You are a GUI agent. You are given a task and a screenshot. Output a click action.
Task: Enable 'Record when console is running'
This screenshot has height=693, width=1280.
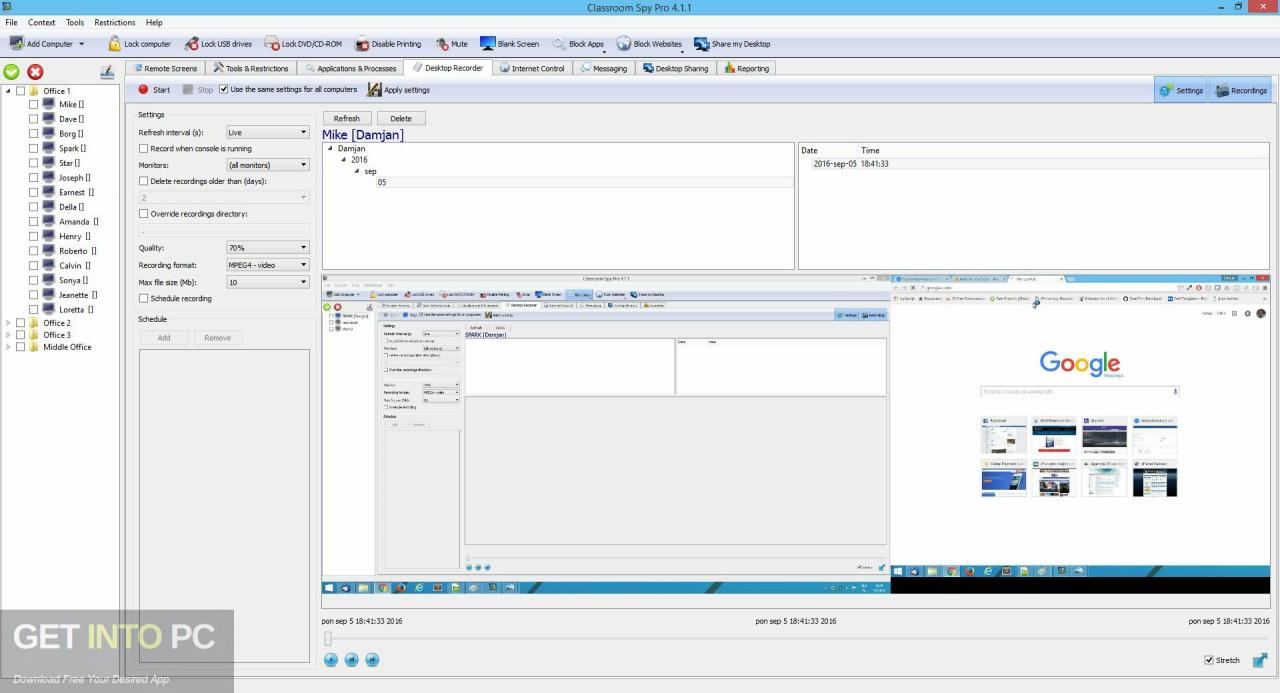click(x=143, y=148)
